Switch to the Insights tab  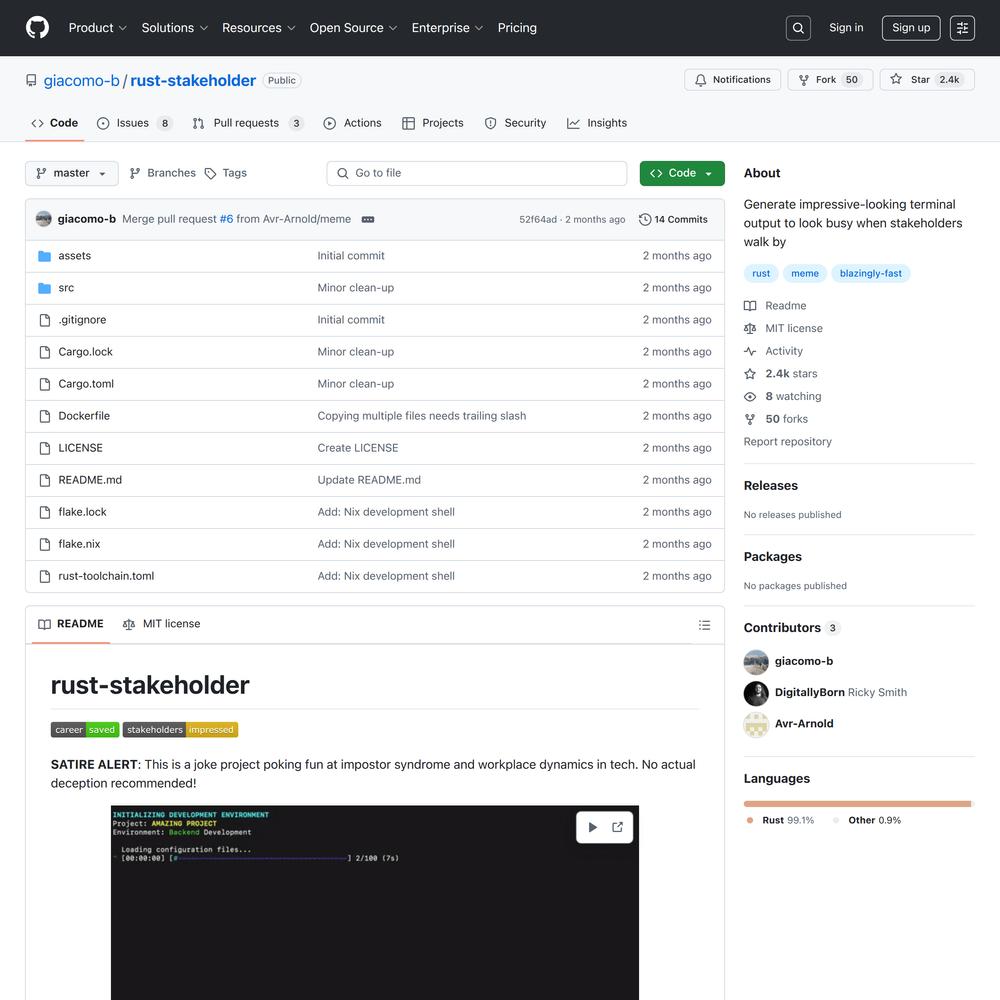click(x=597, y=123)
